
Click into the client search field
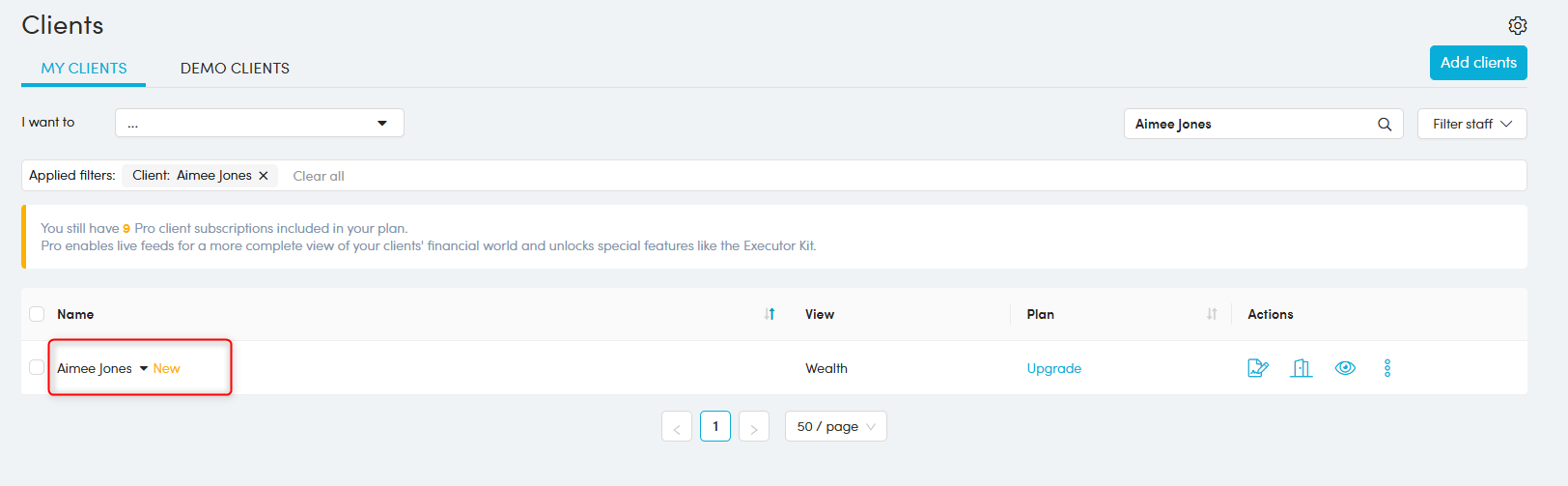click(x=1250, y=124)
